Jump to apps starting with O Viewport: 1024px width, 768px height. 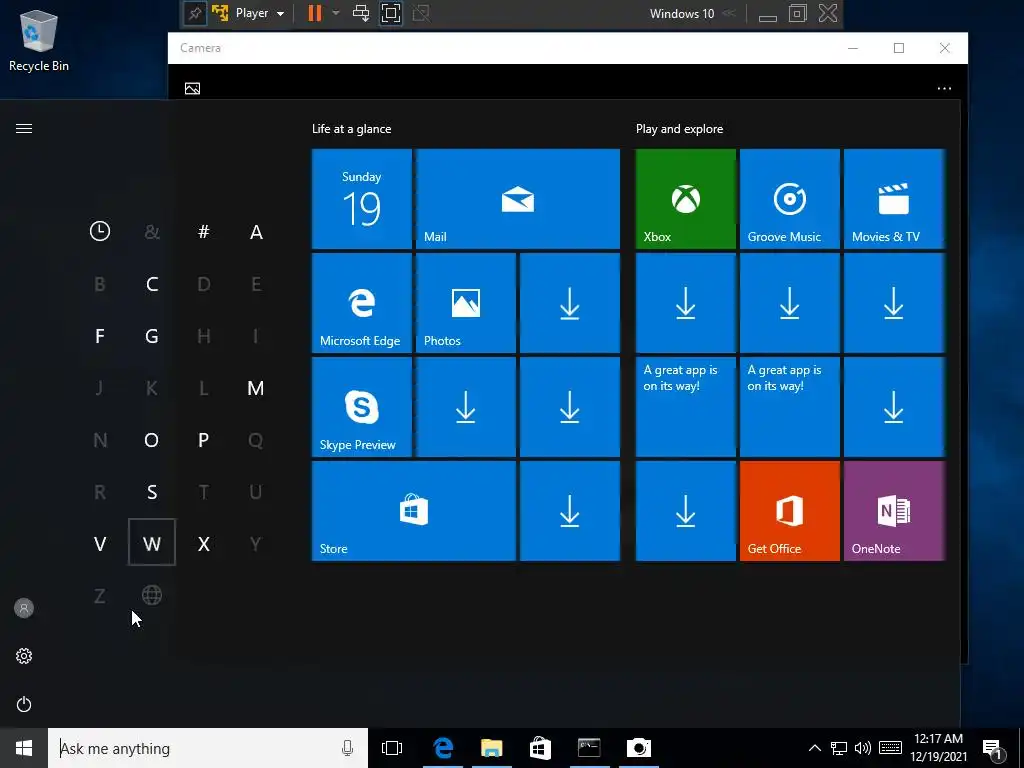pos(152,440)
